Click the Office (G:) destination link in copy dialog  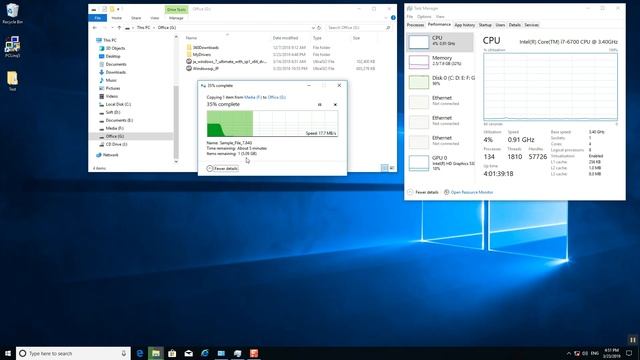pos(277,97)
